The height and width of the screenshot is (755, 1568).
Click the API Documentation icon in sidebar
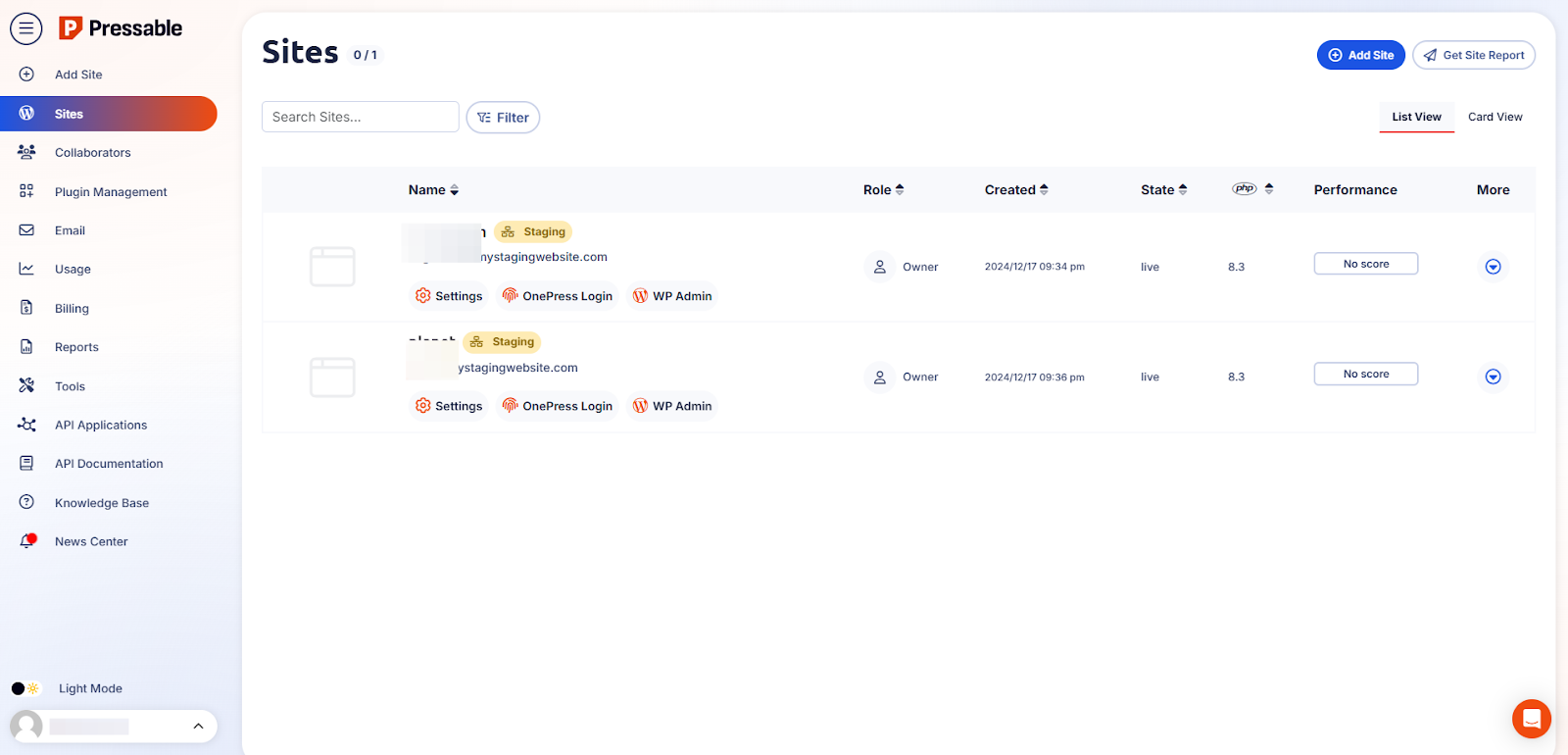[x=26, y=463]
